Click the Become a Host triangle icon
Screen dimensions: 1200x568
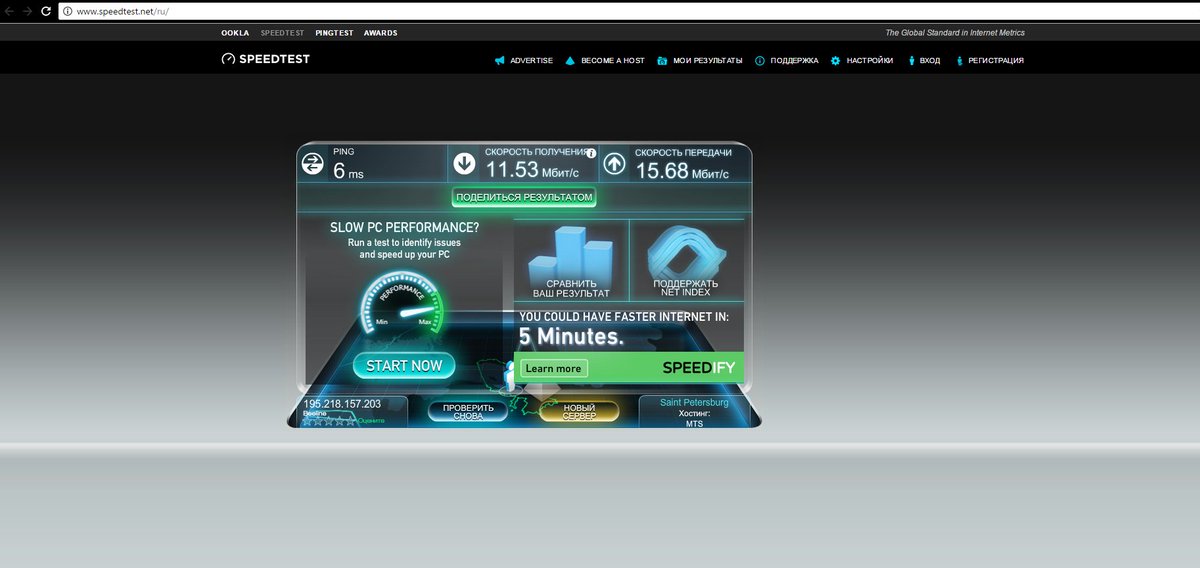[570, 61]
